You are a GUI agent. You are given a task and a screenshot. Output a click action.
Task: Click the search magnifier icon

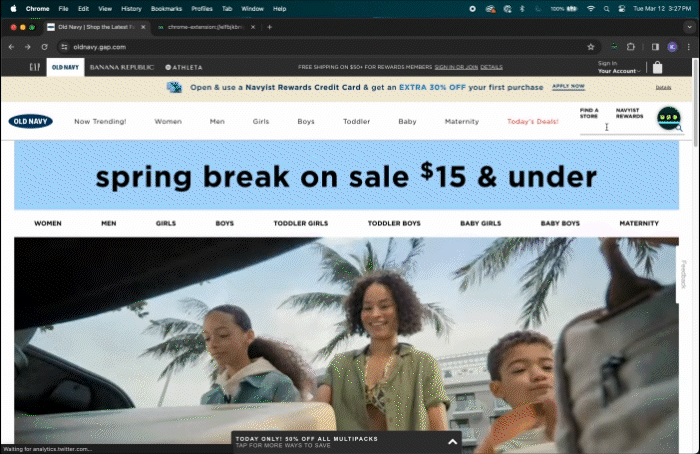pos(679,129)
